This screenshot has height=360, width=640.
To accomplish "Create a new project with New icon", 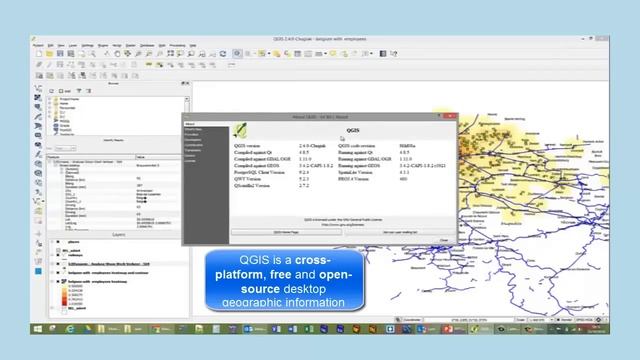I will tap(39, 54).
